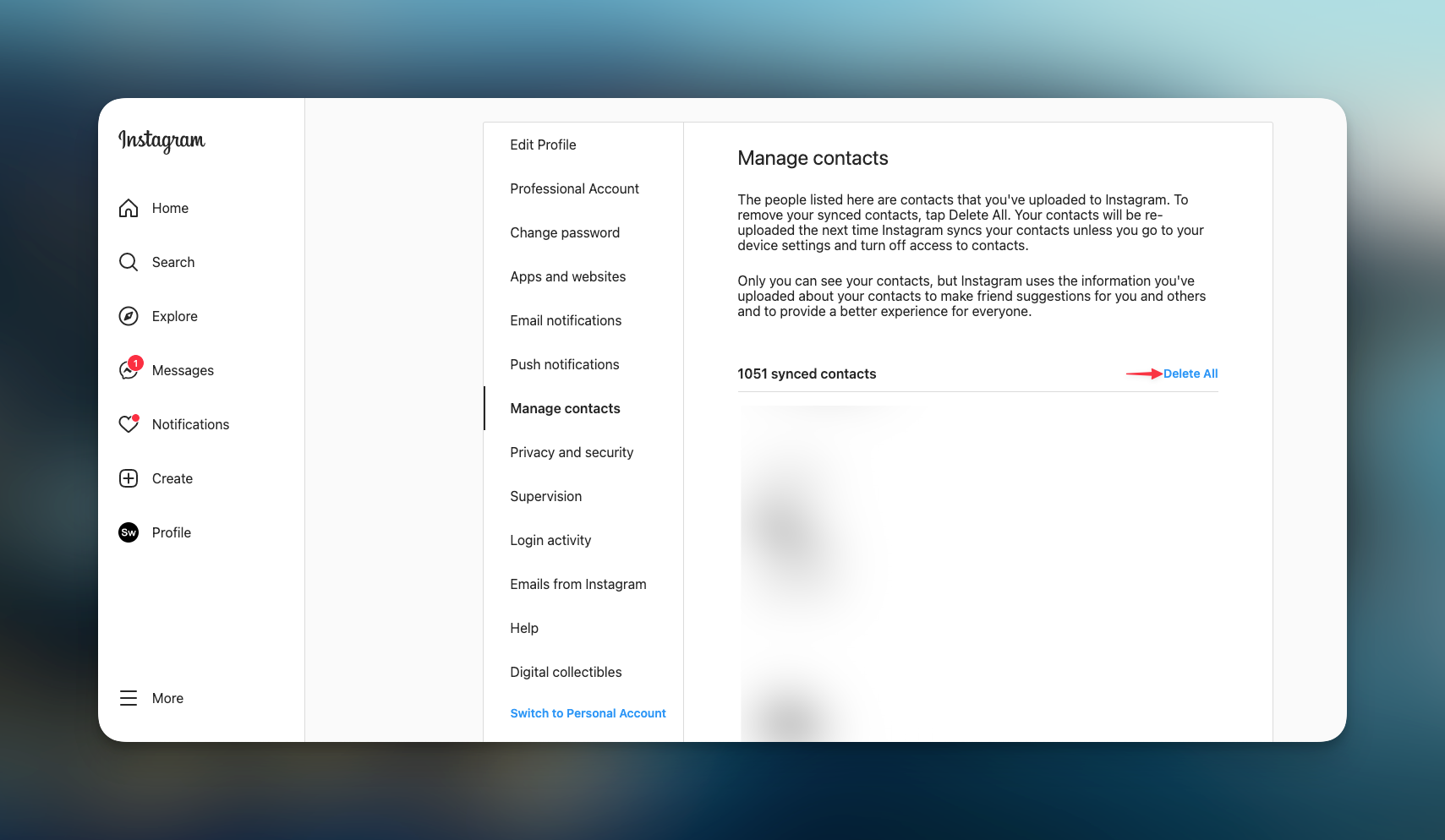
Task: Click Switch to Personal Account link
Action: [588, 713]
